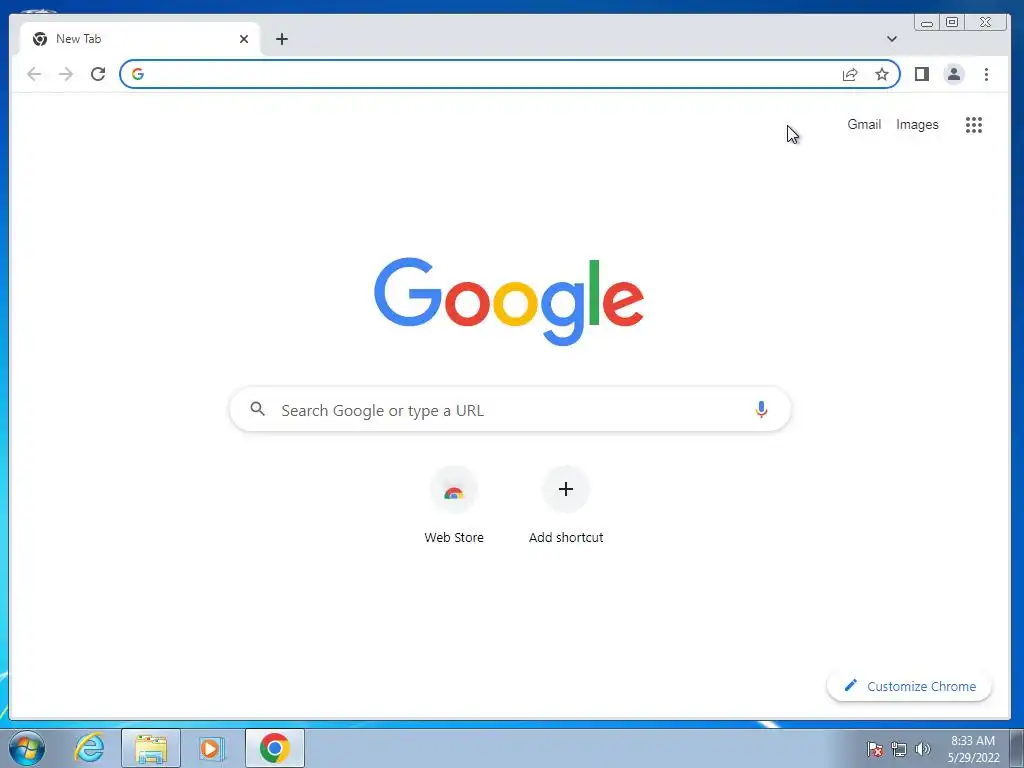
Task: Click the forward navigation arrow
Action: 66,74
